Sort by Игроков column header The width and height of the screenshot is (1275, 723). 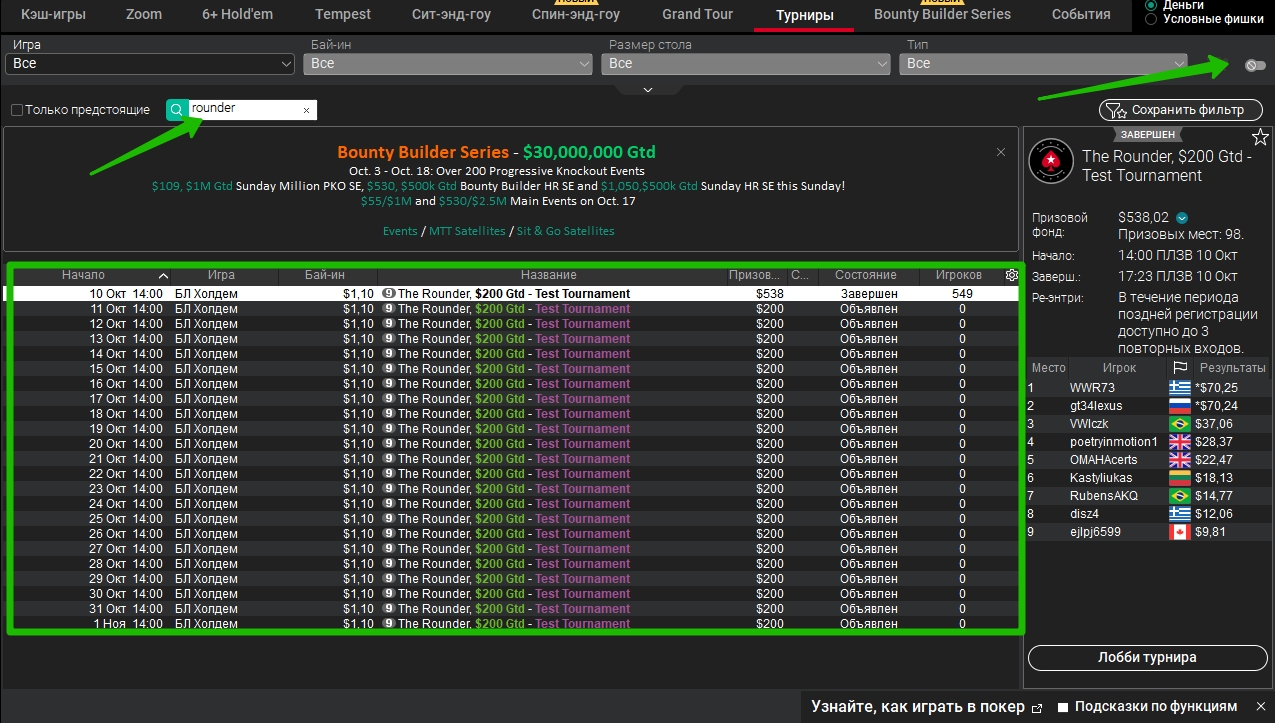point(958,275)
